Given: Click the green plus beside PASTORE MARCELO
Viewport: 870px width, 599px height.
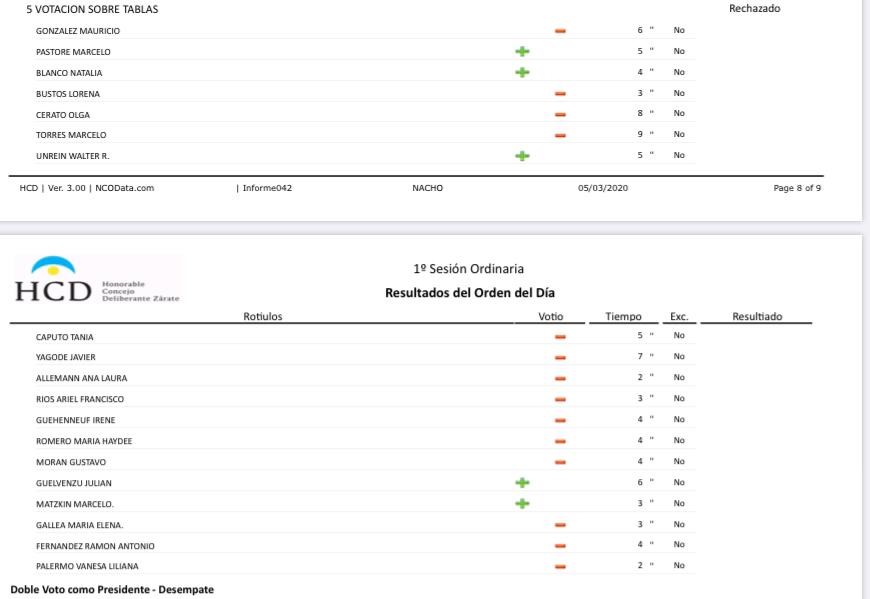Looking at the screenshot, I should pos(522,51).
